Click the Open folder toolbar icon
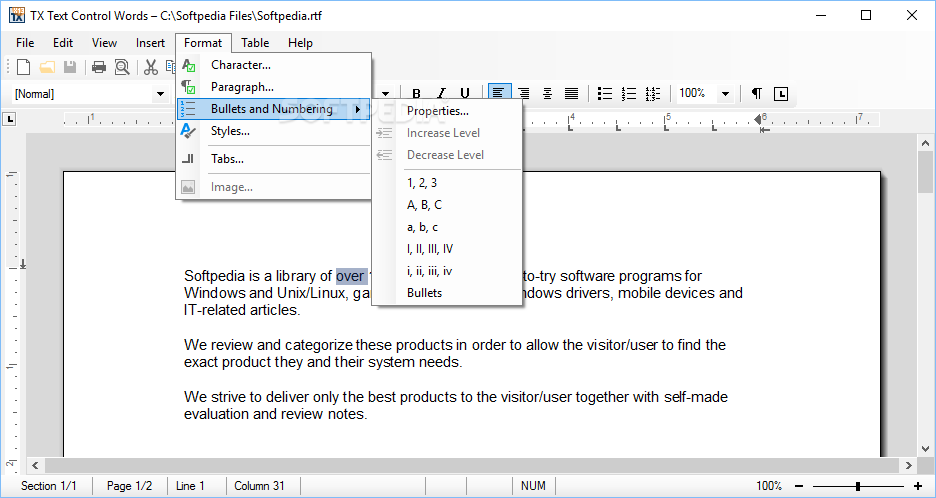This screenshot has width=936, height=498. pos(47,67)
